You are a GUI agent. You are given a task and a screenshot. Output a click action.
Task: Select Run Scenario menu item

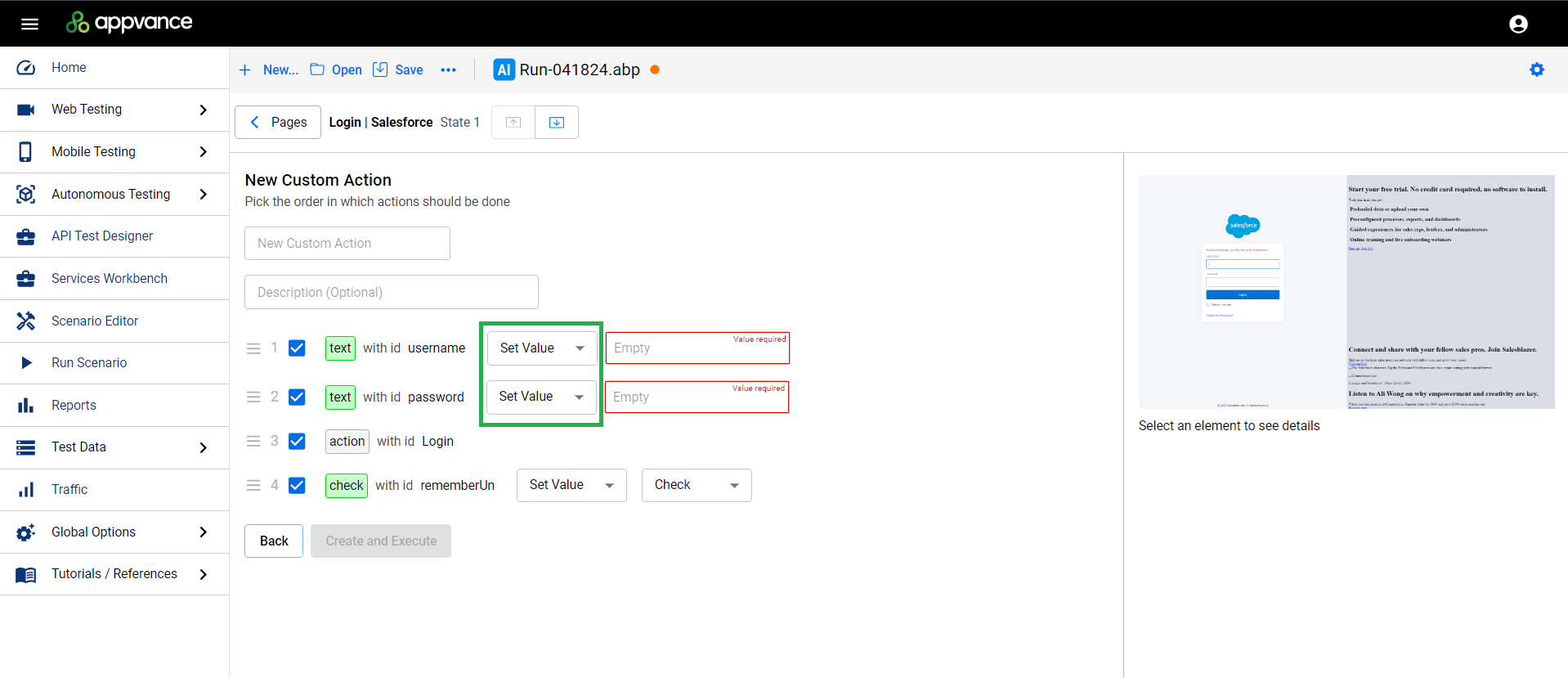pos(114,362)
